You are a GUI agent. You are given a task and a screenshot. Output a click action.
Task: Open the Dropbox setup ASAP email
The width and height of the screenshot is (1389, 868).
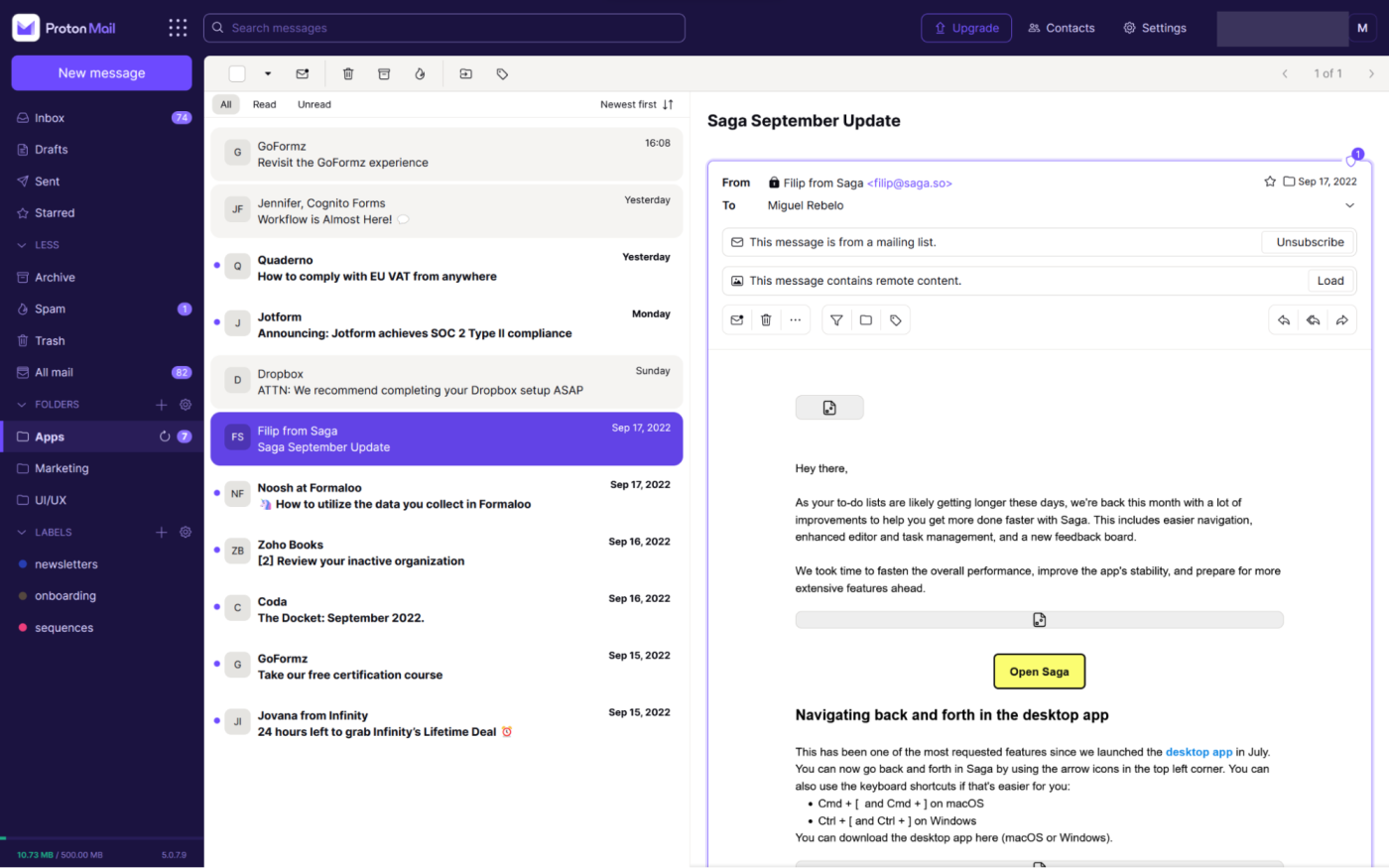pyautogui.click(x=446, y=382)
